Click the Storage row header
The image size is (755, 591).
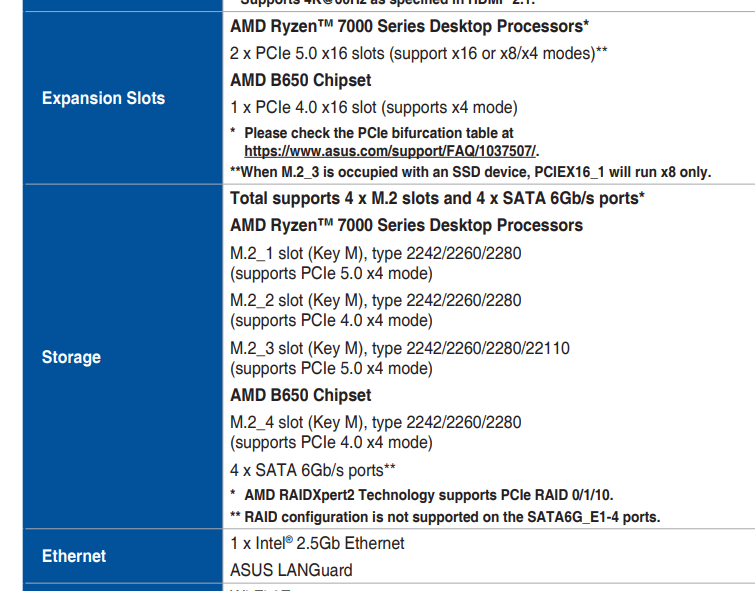71,357
